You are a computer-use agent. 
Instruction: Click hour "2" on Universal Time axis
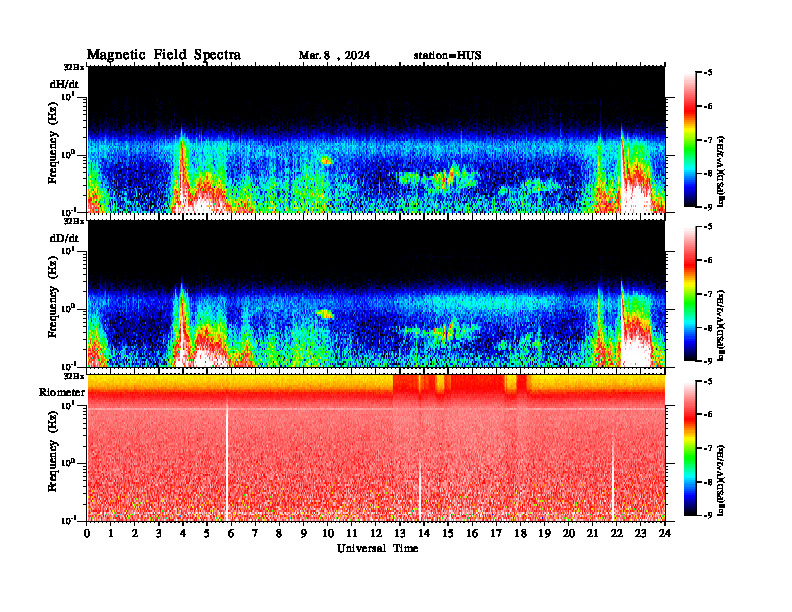coord(135,533)
